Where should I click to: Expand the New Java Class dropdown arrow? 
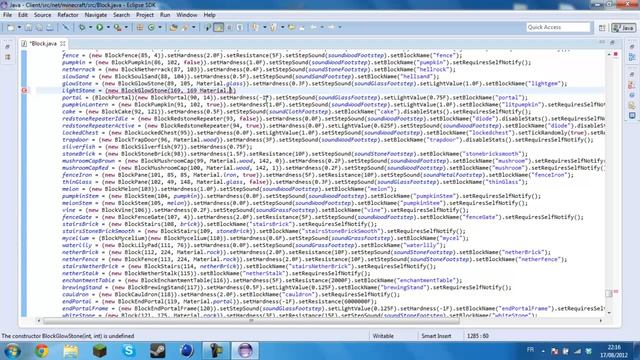tap(160, 27)
